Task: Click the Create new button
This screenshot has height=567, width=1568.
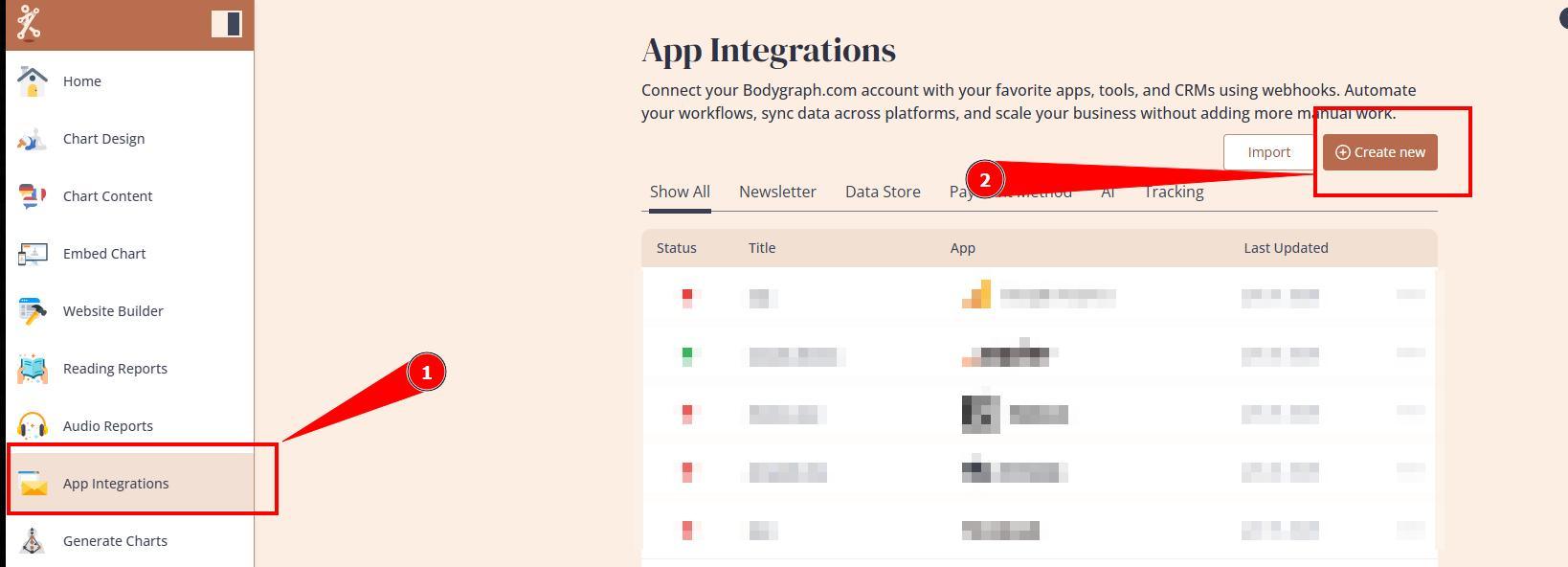Action: click(1379, 152)
